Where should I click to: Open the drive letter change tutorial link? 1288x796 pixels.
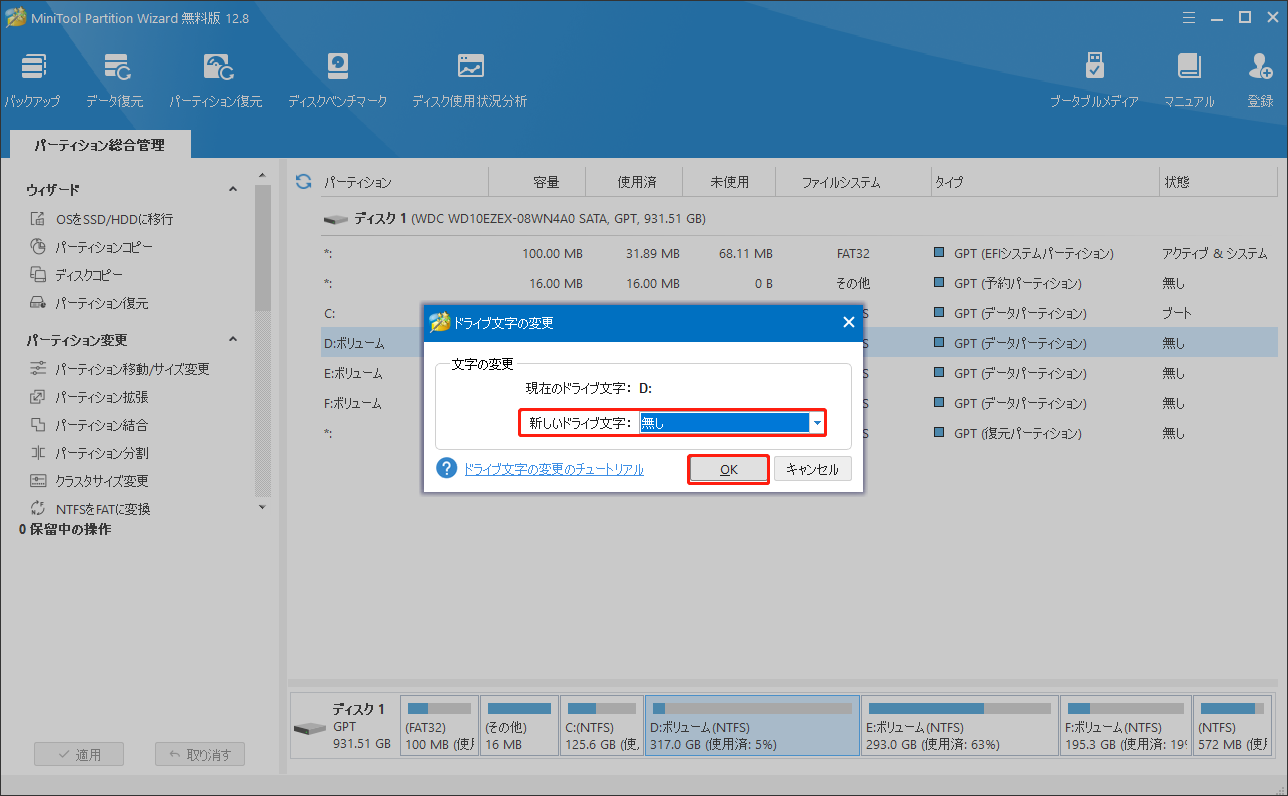554,469
